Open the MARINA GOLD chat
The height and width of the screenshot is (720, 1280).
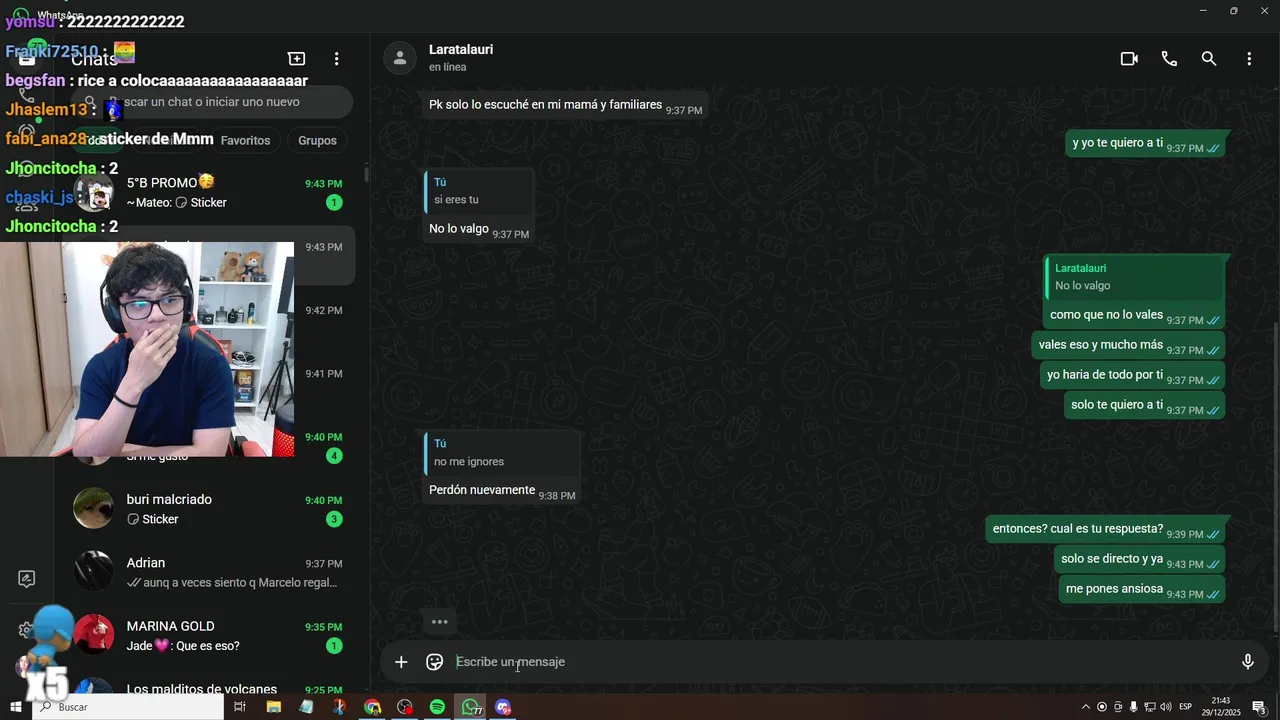pos(210,636)
